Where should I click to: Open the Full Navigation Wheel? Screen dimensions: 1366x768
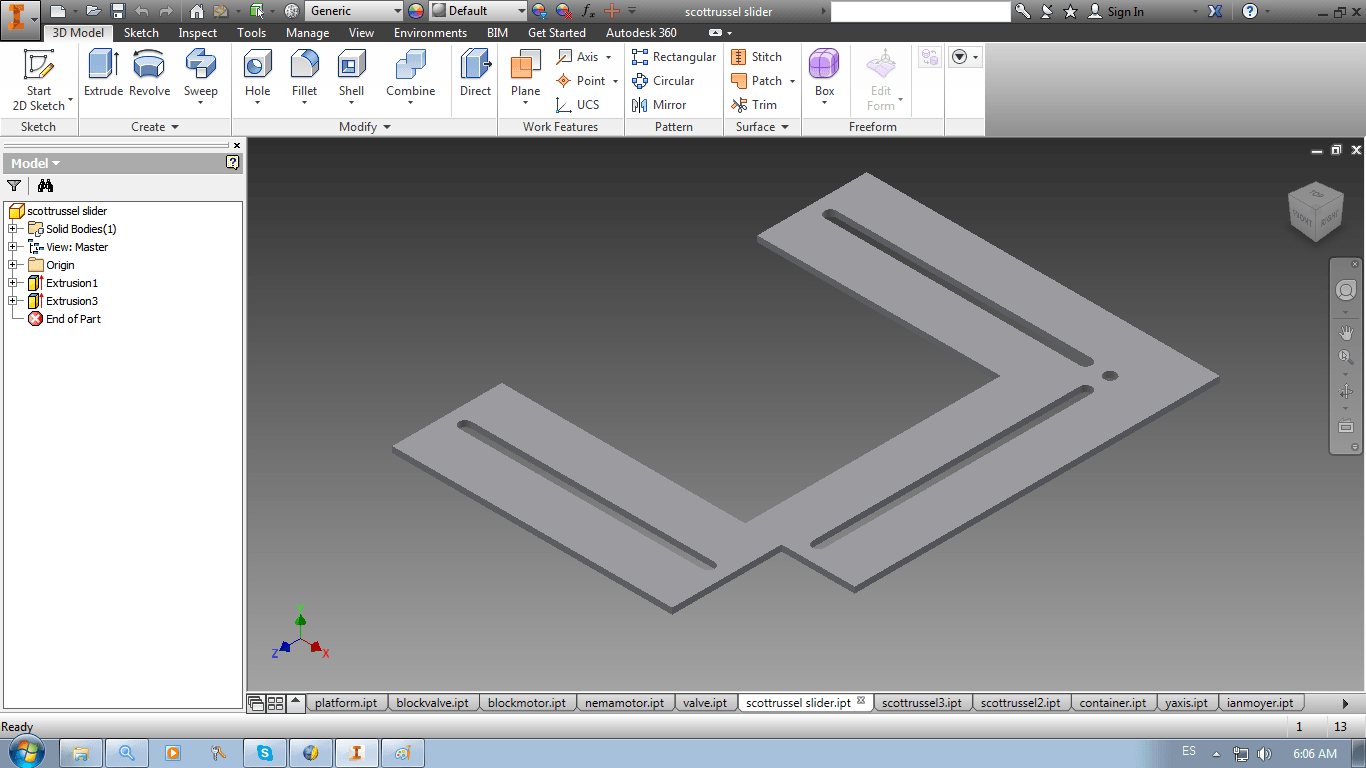[x=1346, y=290]
